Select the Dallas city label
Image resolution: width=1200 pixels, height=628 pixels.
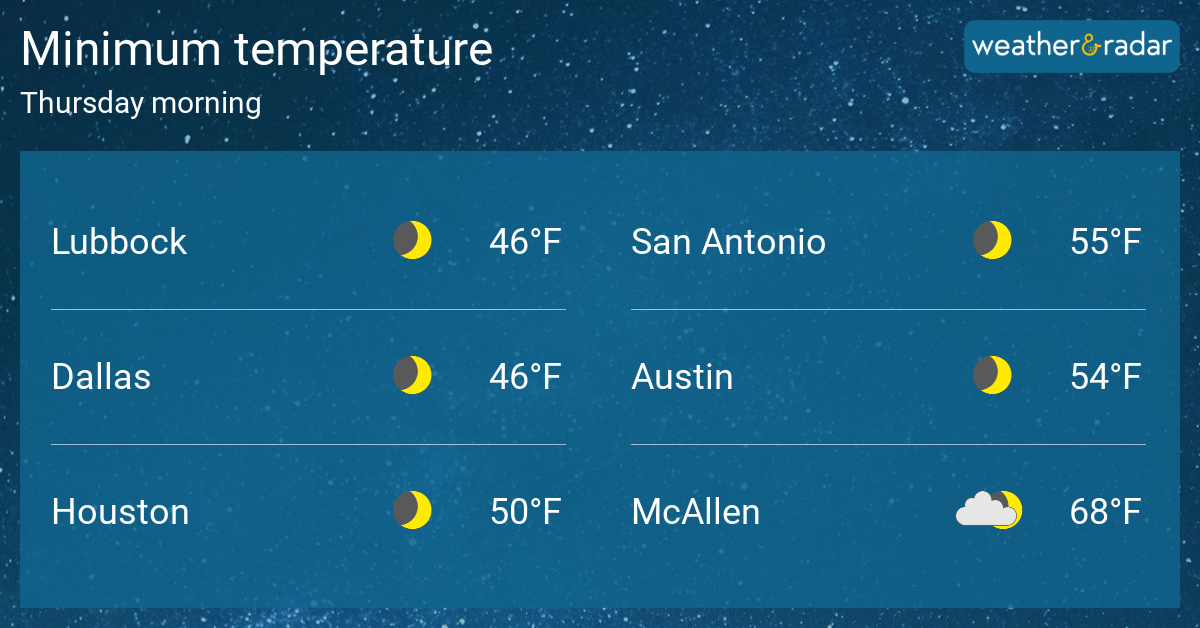(x=101, y=377)
